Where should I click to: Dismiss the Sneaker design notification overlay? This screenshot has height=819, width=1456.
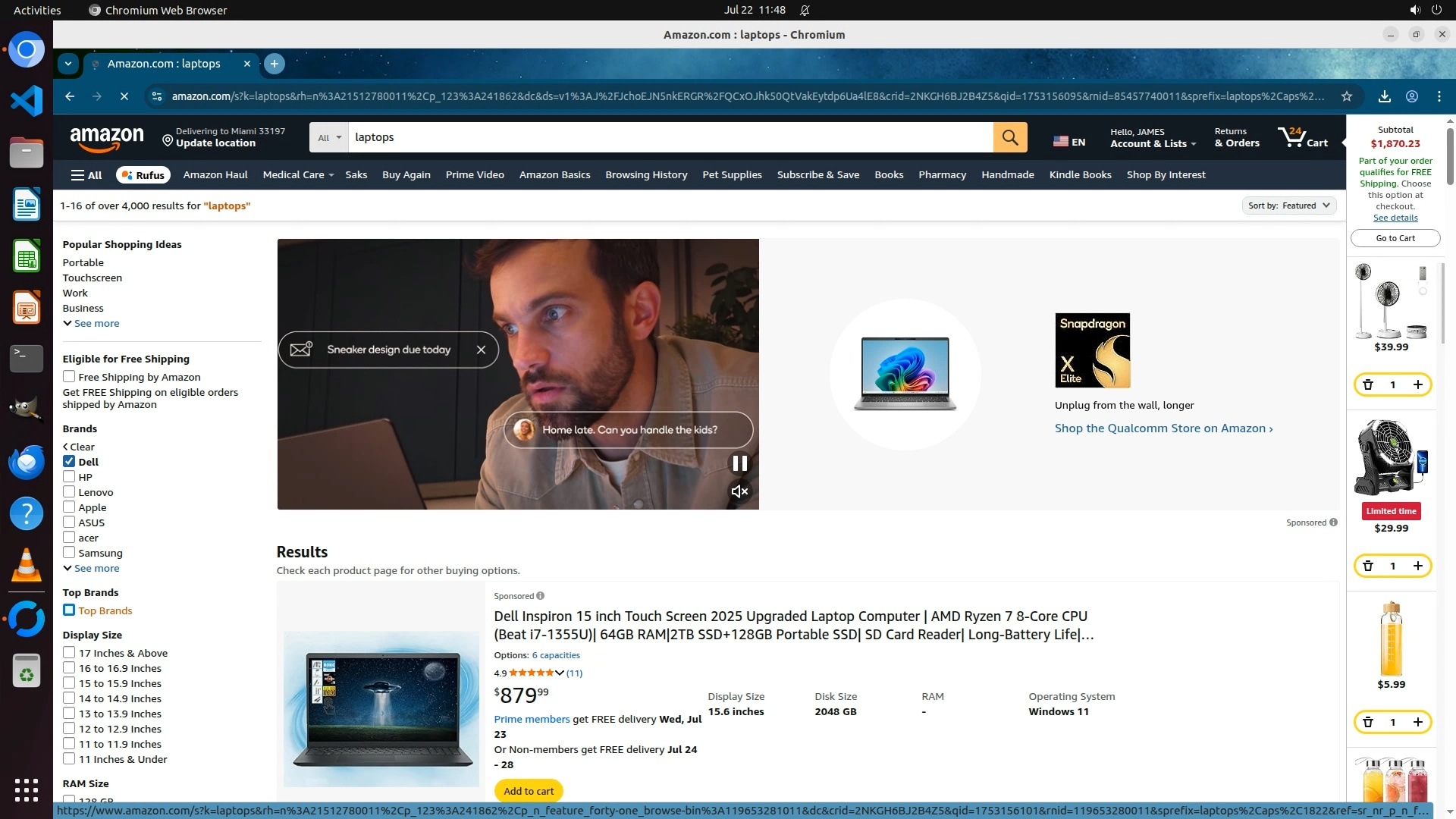[x=481, y=350]
